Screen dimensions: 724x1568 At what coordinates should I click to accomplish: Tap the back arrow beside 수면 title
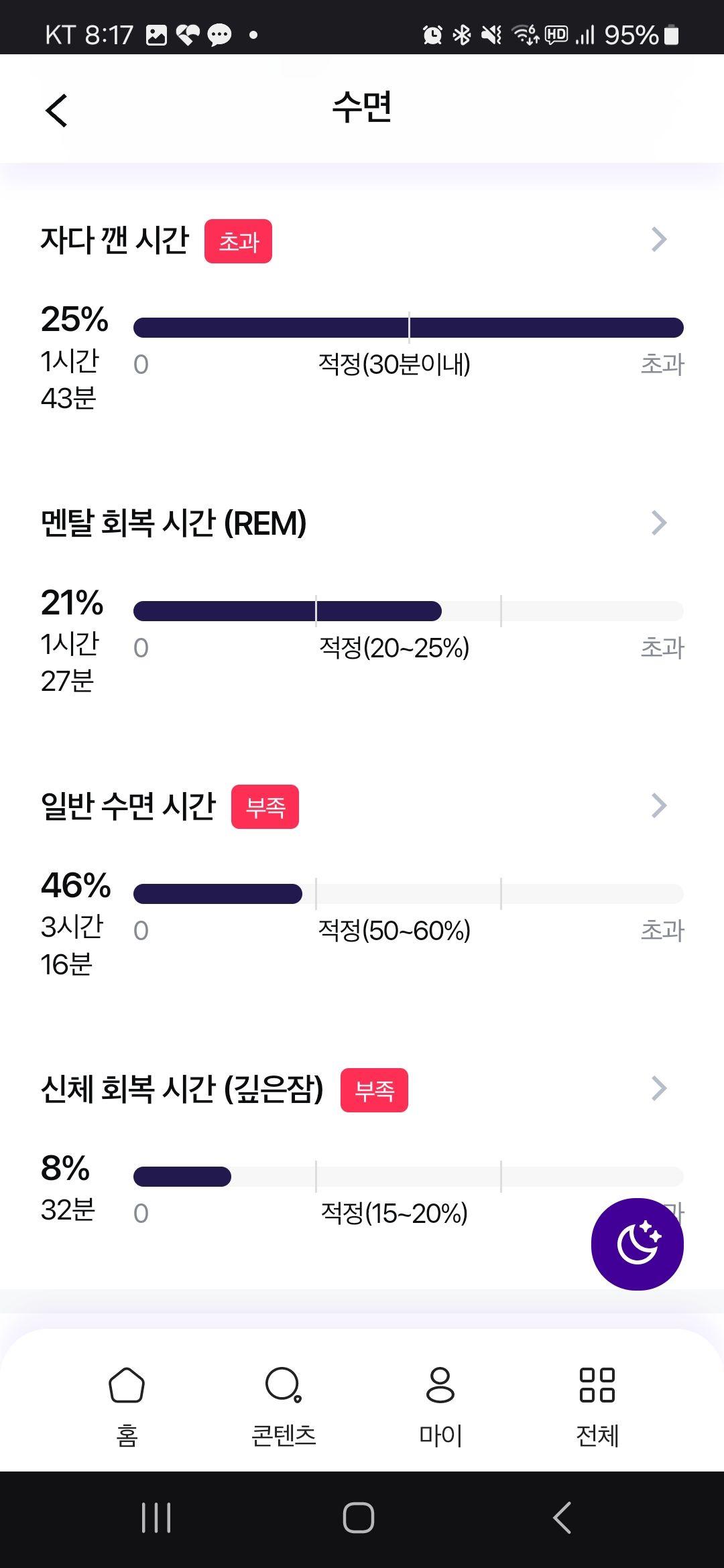click(57, 110)
